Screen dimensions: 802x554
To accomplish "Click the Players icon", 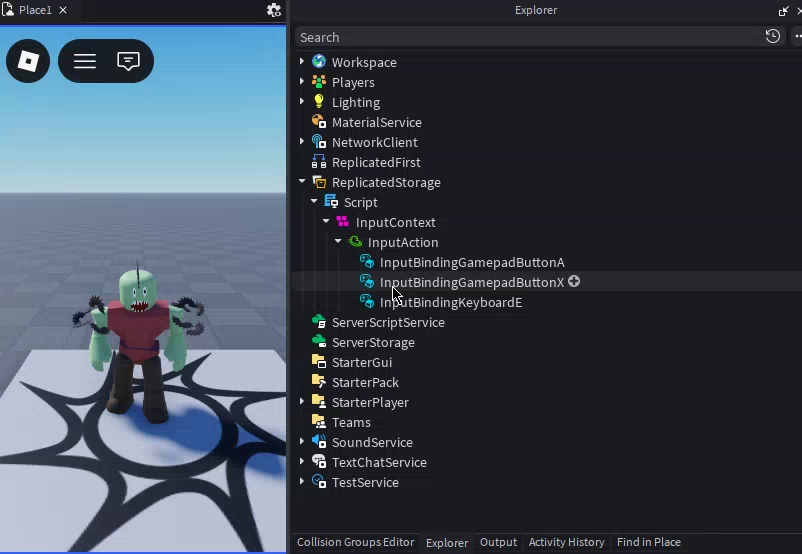I will click(319, 82).
